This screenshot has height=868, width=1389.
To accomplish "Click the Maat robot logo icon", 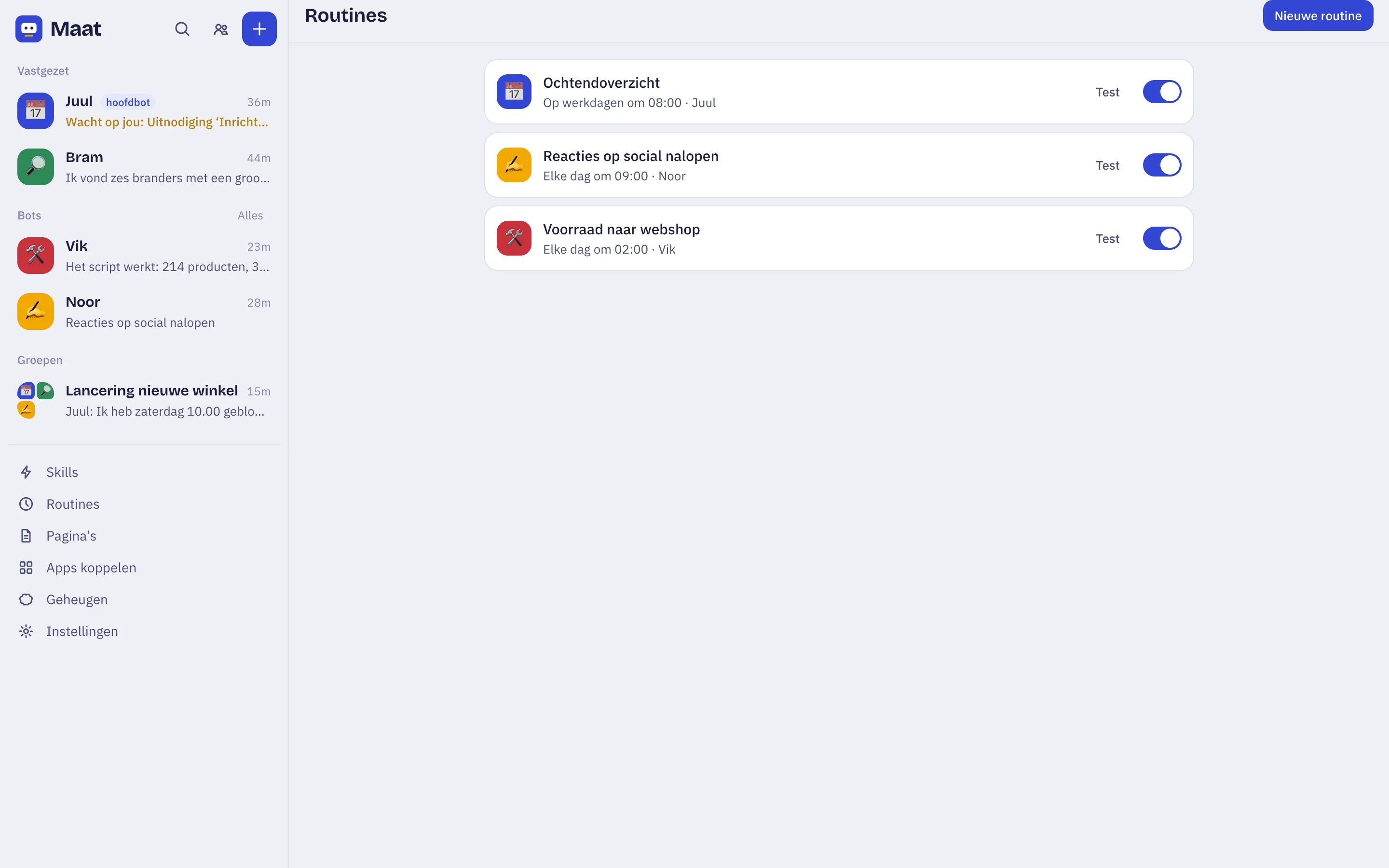I will pos(29,29).
